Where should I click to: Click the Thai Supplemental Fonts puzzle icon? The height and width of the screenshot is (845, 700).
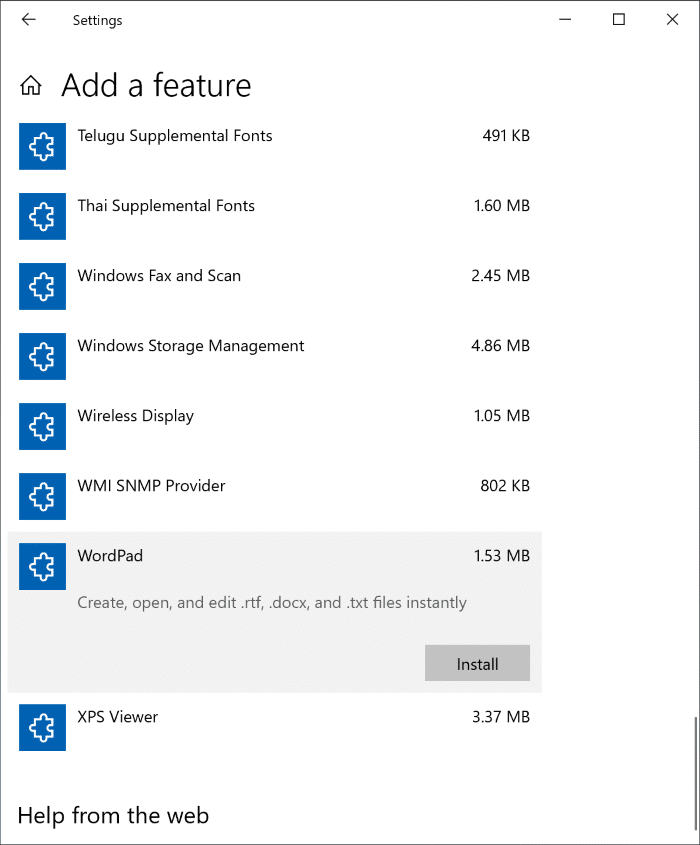[x=43, y=216]
